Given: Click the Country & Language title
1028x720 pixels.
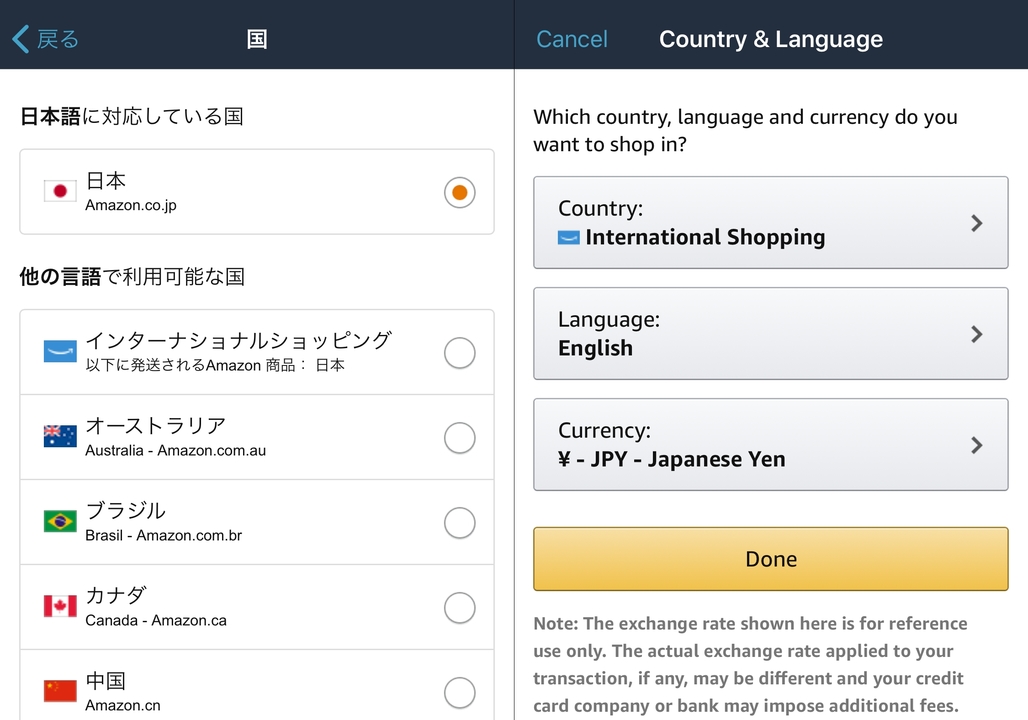Looking at the screenshot, I should coord(771,39).
